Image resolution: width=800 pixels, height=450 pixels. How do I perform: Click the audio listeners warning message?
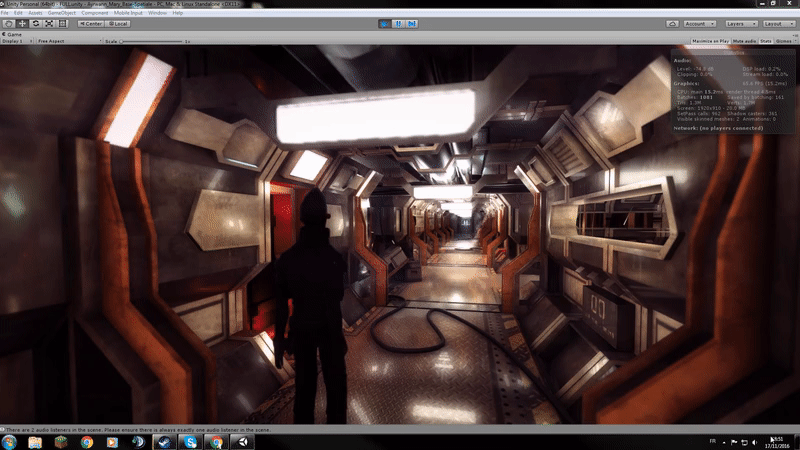pos(136,430)
